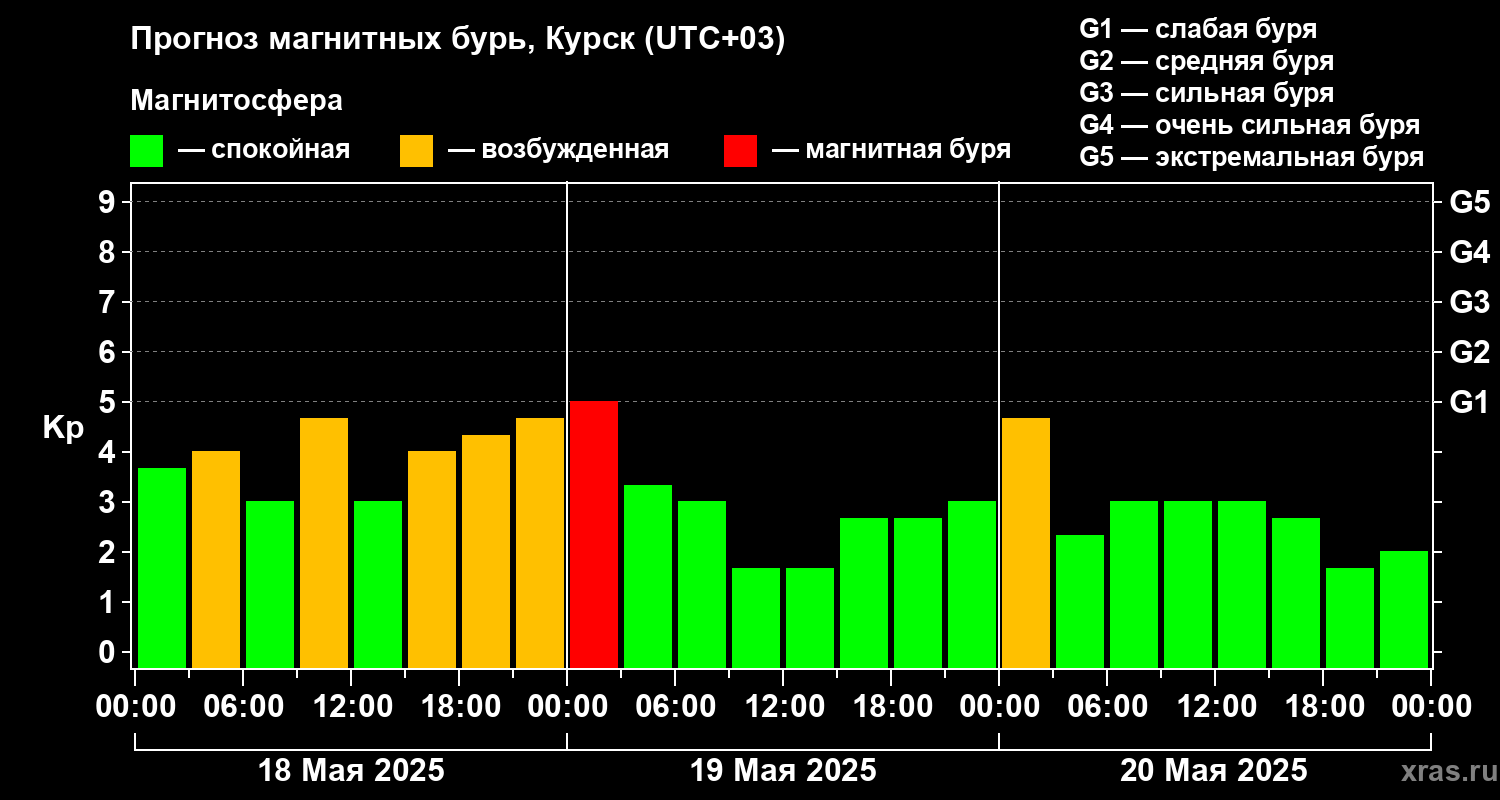This screenshot has height=800, width=1500.
Task: Click the orange bar on 18 May 18:00–21:00
Action: 486,552
